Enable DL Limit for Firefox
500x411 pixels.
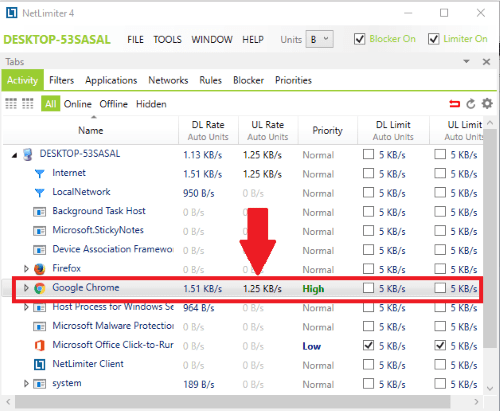coord(368,269)
